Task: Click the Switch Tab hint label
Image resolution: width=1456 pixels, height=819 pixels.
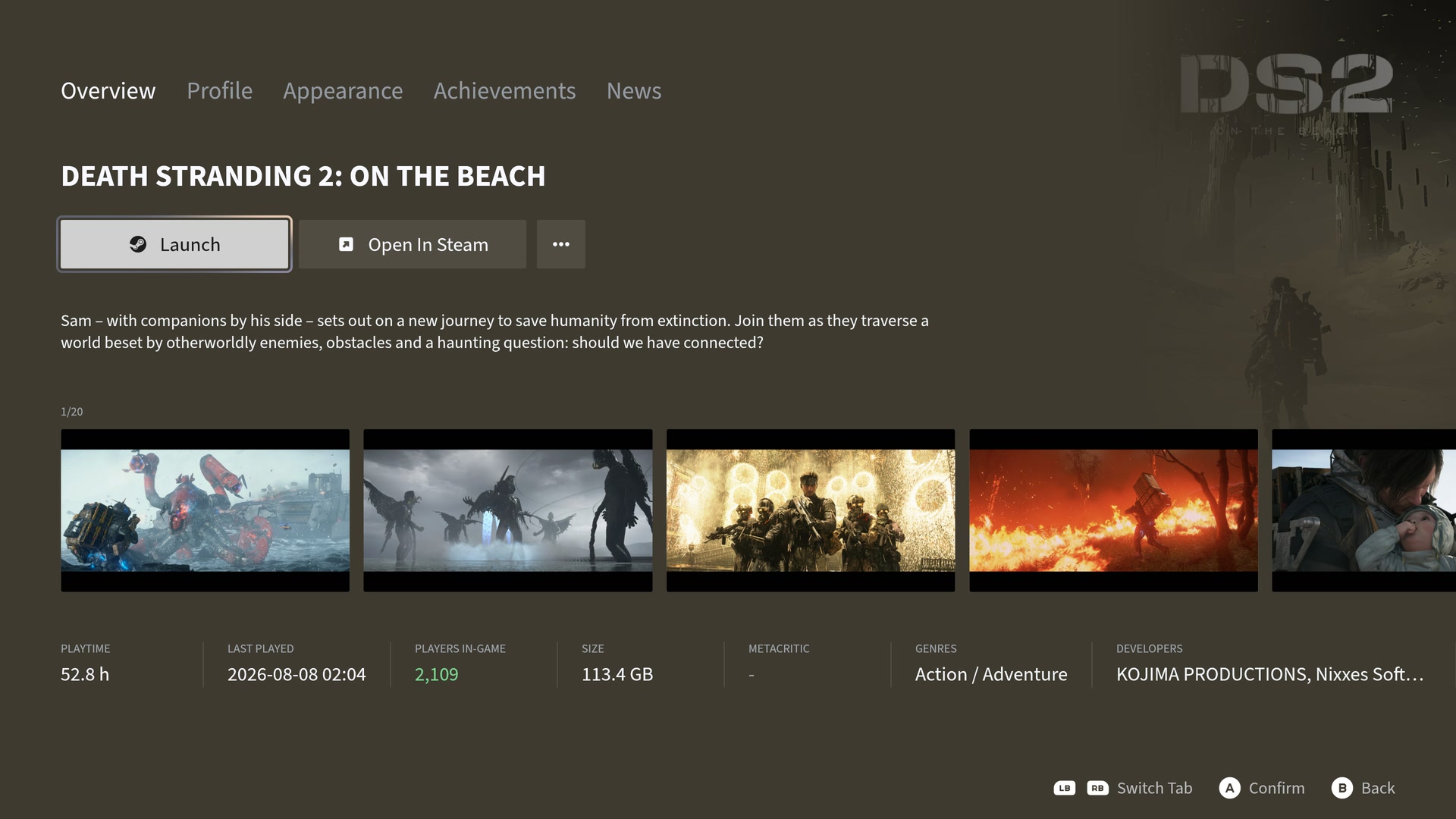Action: 1154,788
